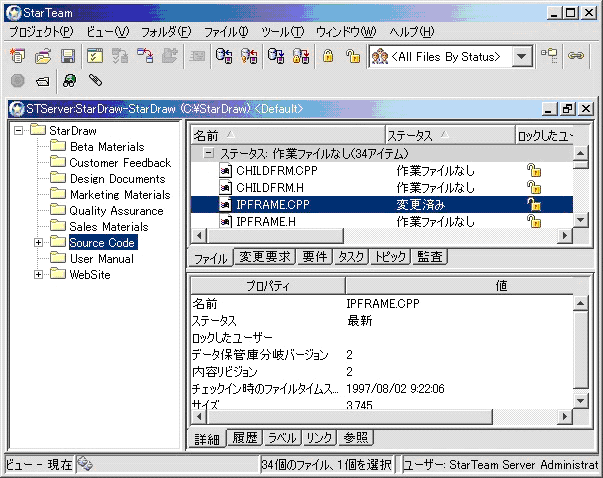Click the lock icon in the IPFRAME.CPP row
Screen dimensions: 603x478
click(x=534, y=205)
